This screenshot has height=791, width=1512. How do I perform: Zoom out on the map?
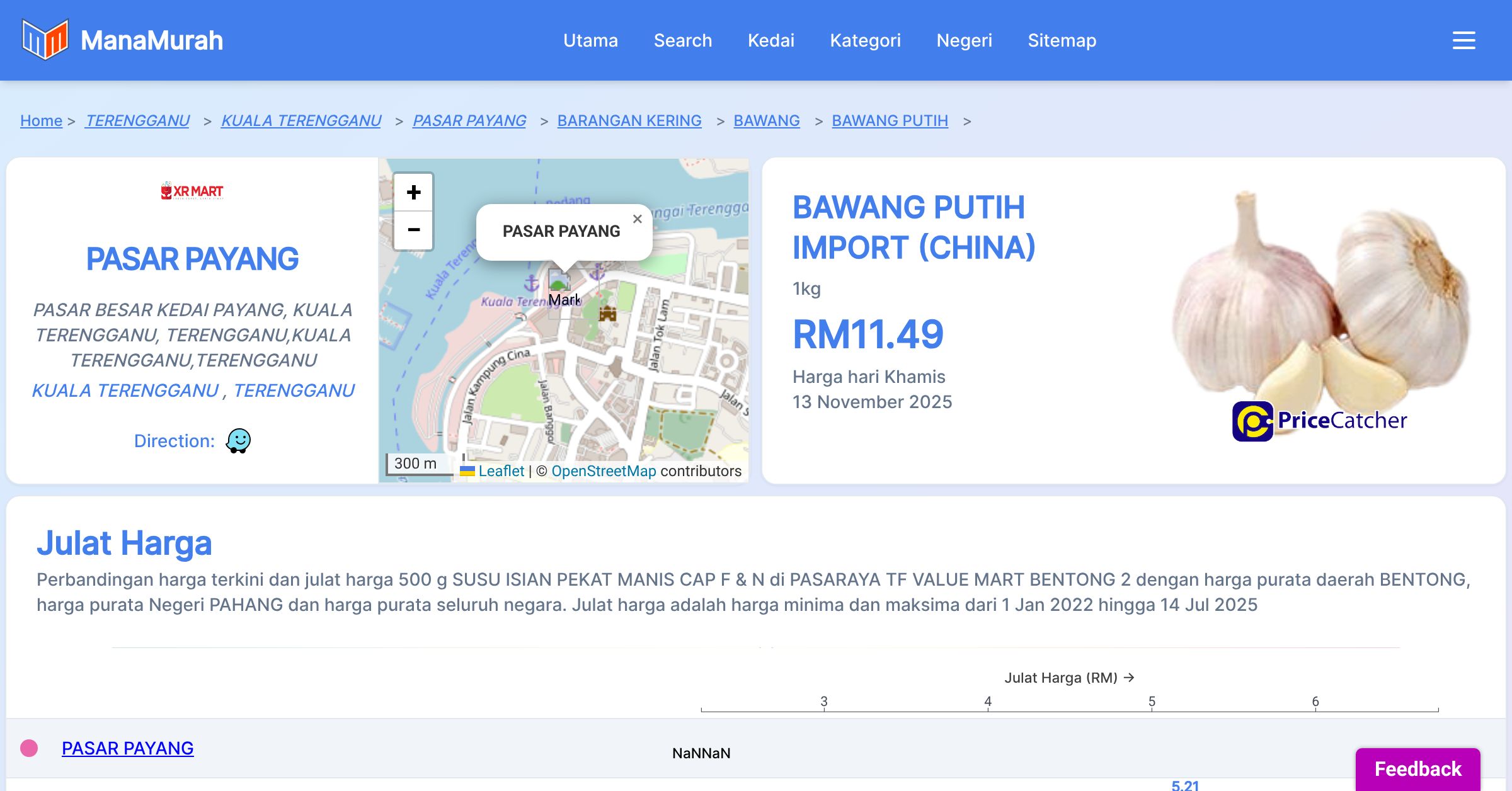coord(413,230)
